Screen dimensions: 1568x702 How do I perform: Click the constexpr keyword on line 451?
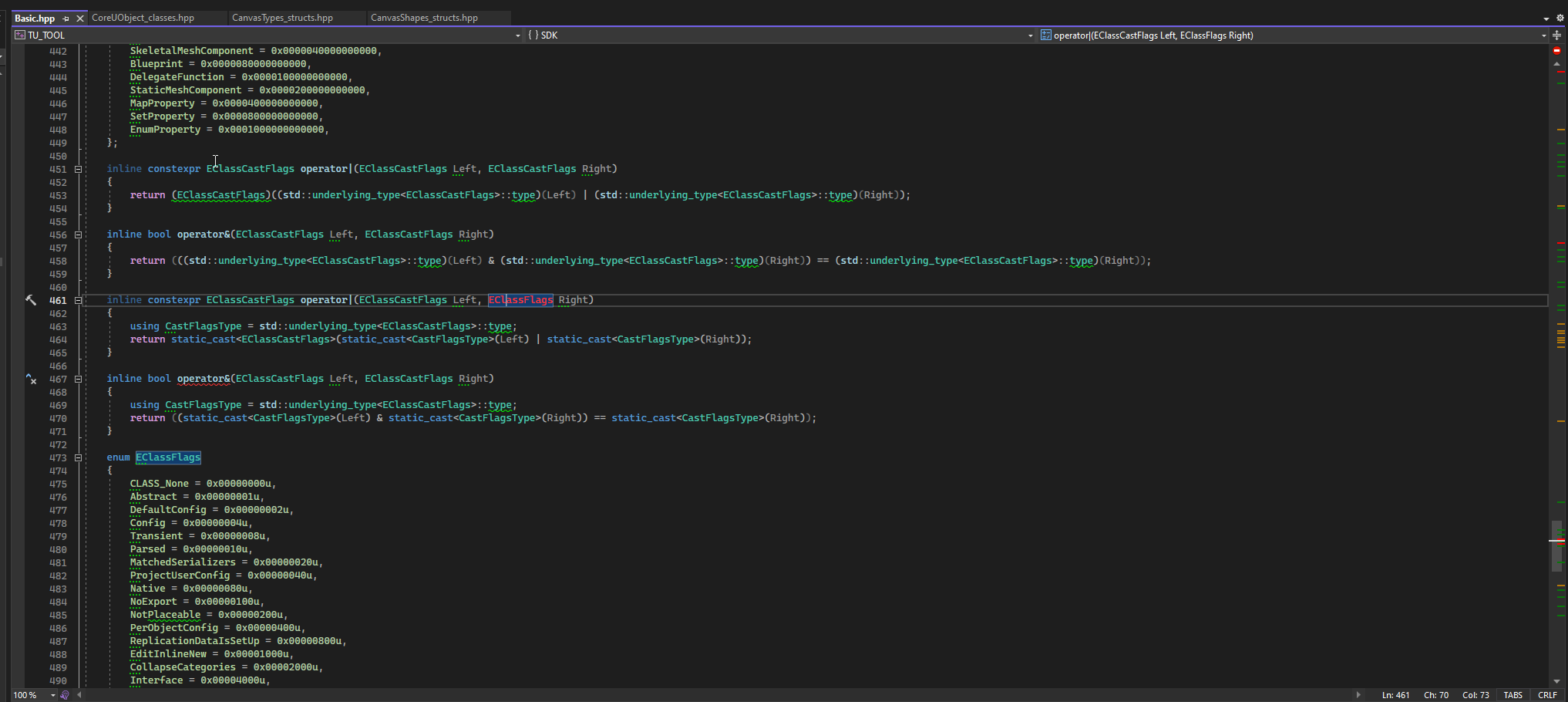tap(173, 169)
